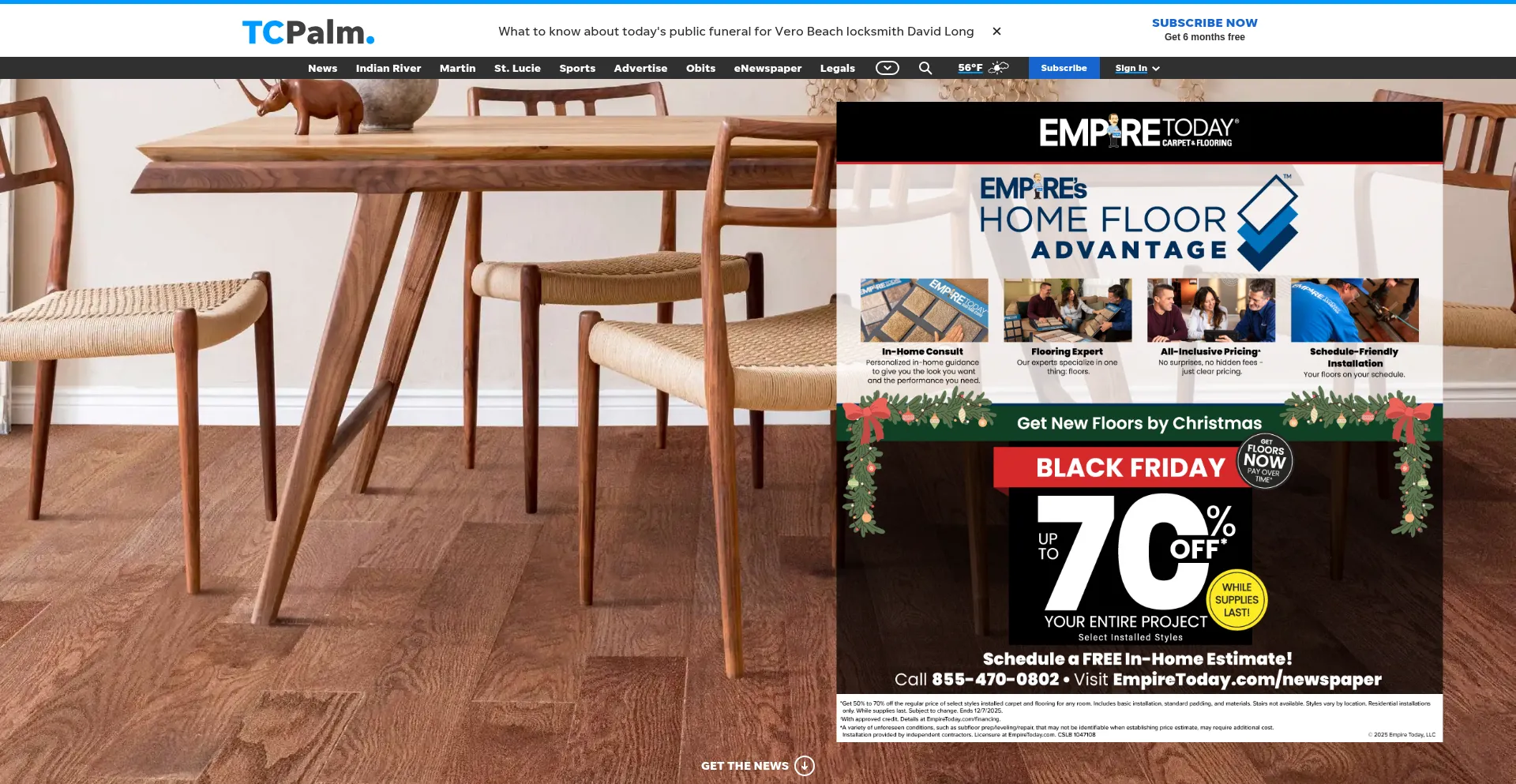
Task: Expand the Sign In dropdown
Action: click(x=1137, y=68)
